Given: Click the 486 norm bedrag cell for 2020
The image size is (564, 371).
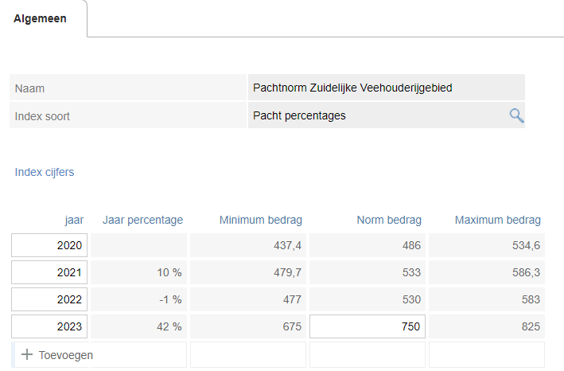Looking at the screenshot, I should click(367, 245).
